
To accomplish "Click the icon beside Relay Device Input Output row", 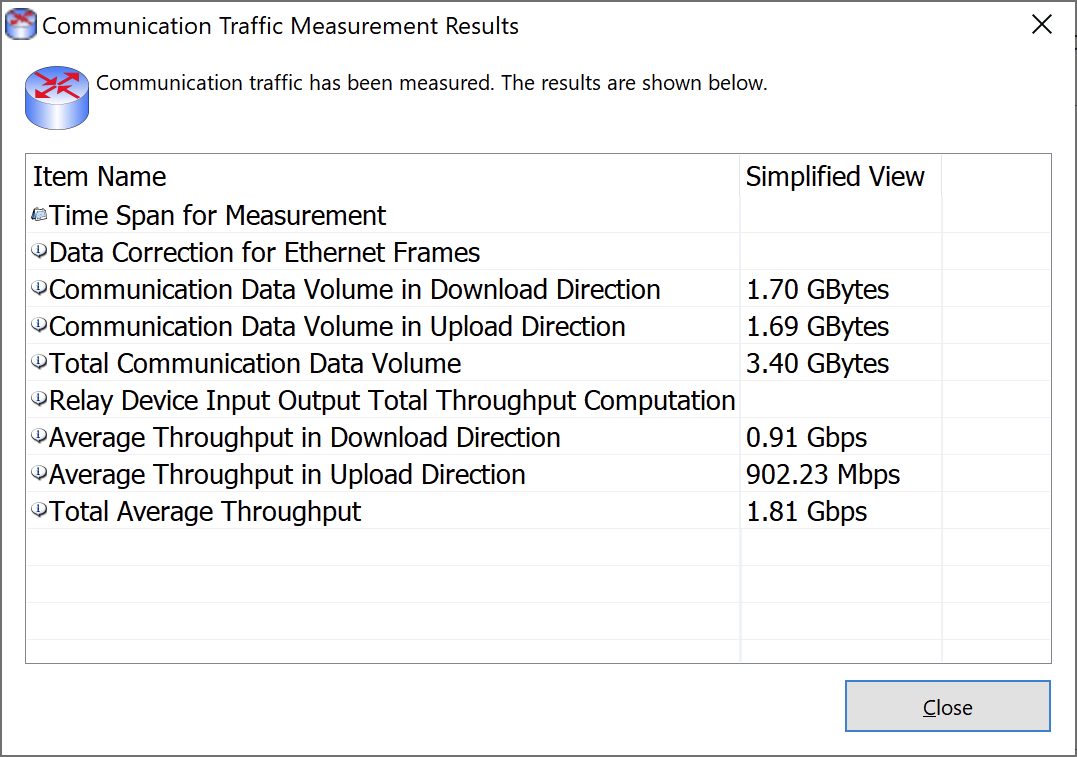I will [x=39, y=400].
